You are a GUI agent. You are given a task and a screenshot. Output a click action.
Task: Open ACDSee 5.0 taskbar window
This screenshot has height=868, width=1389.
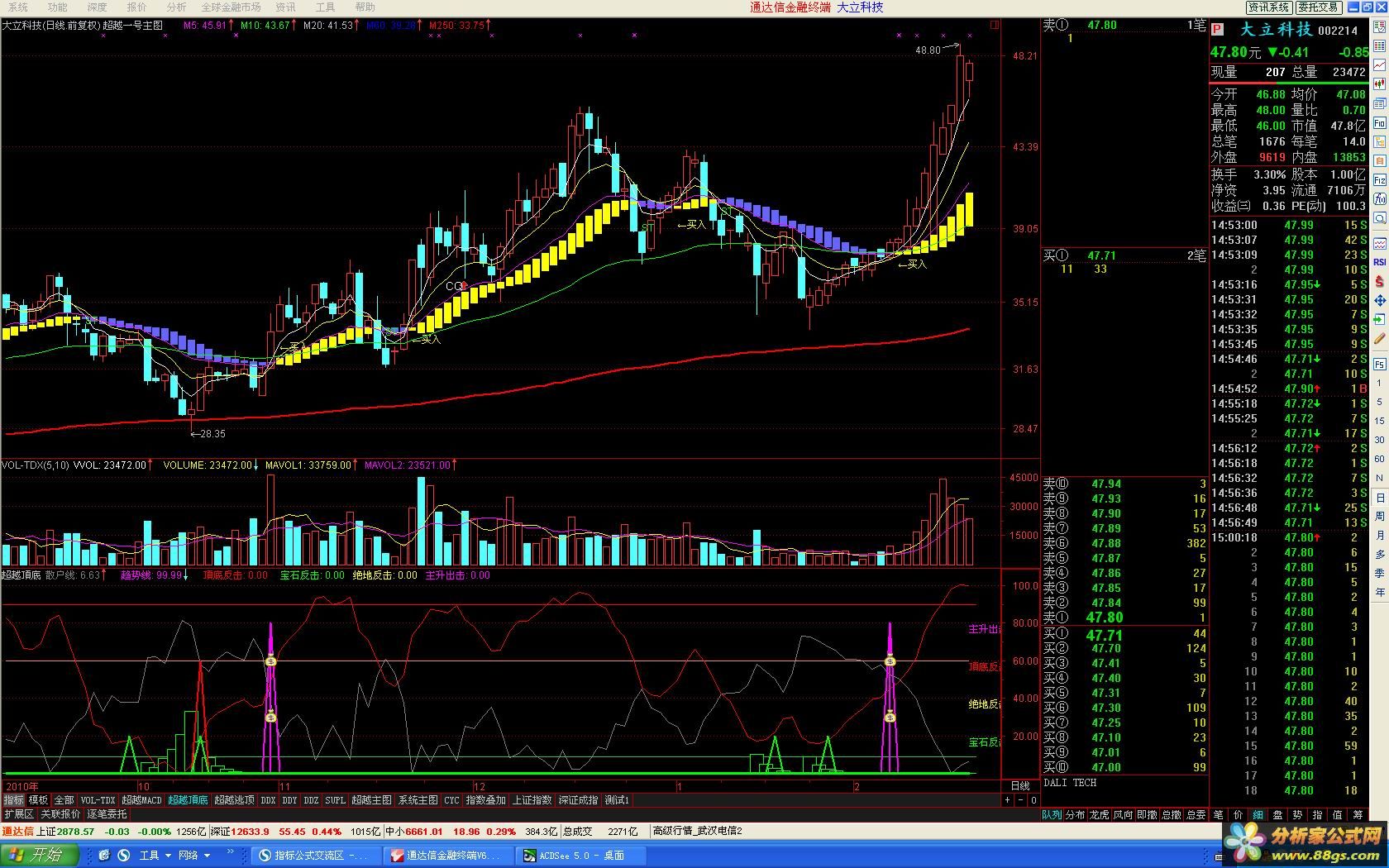(x=580, y=856)
